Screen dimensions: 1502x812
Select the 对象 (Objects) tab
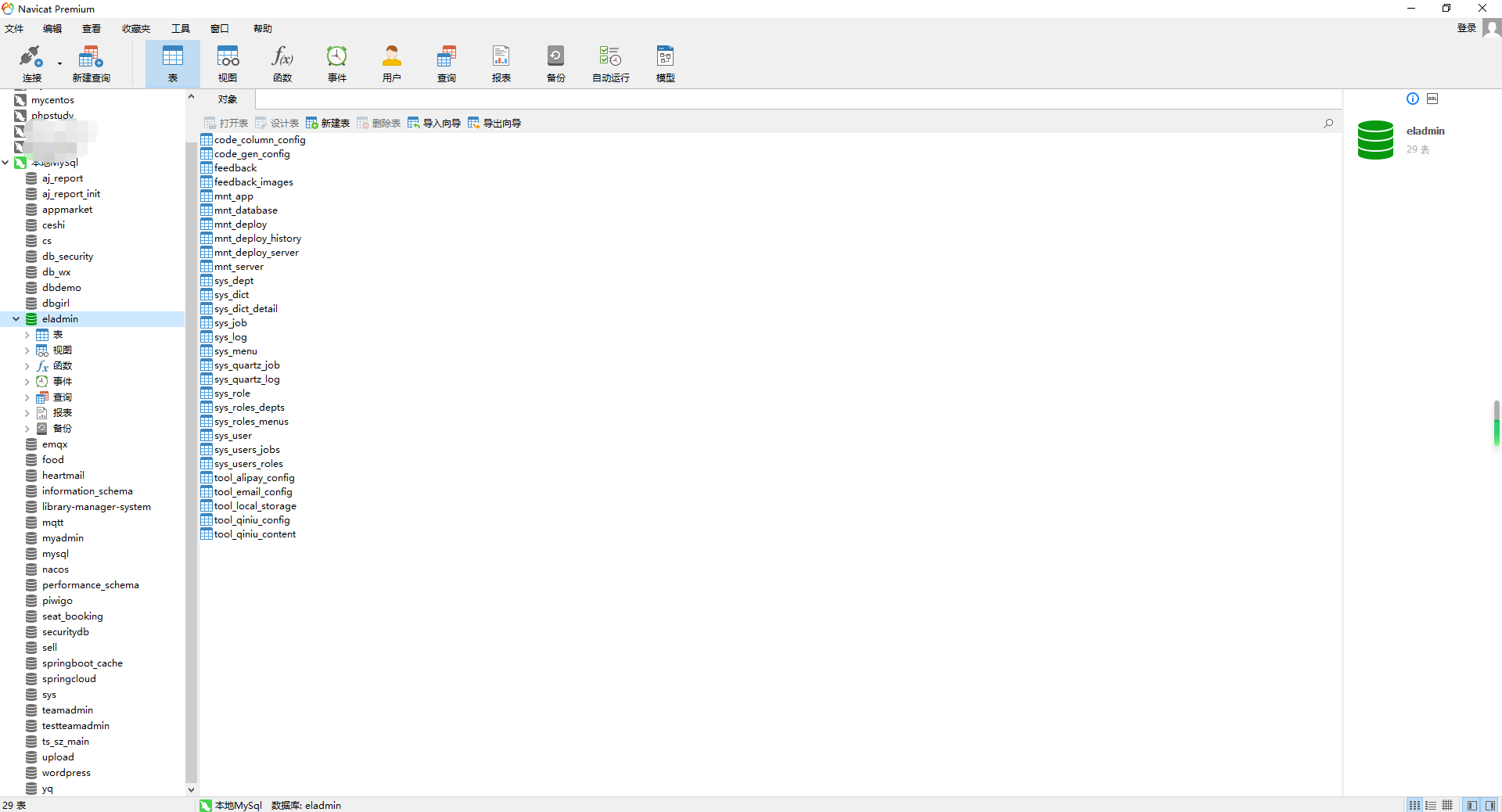[228, 99]
